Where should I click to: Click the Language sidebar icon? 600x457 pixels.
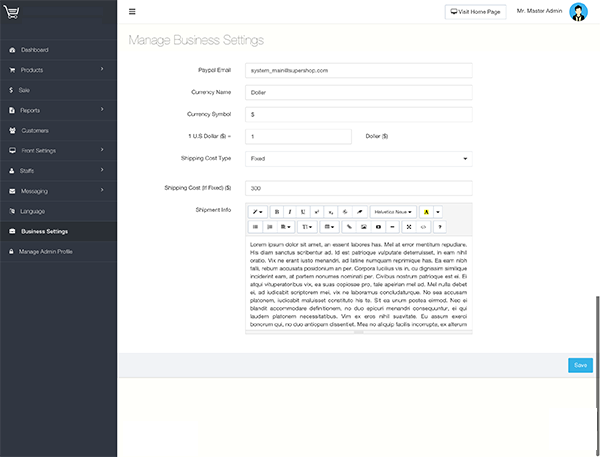click(x=12, y=211)
